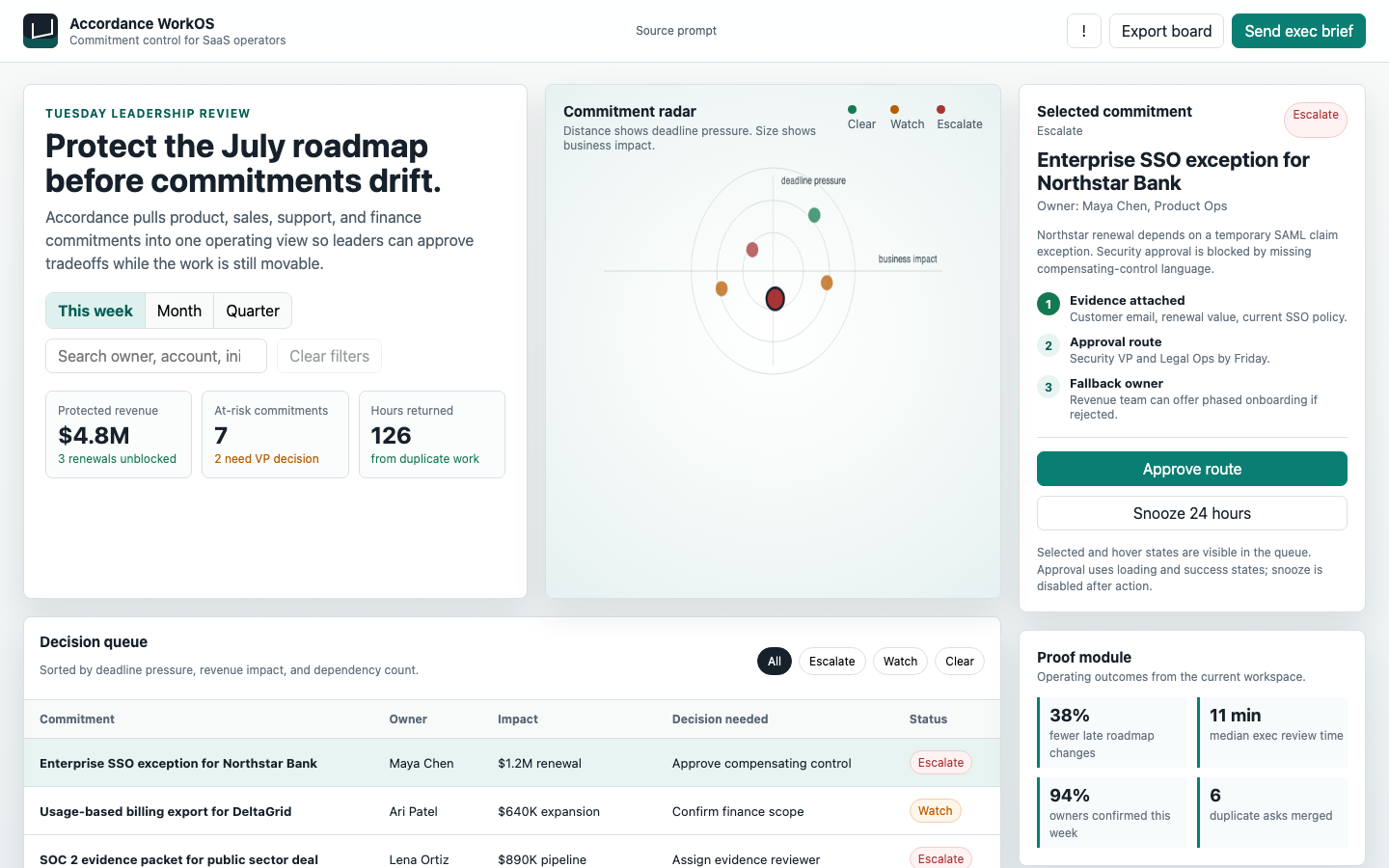Screen dimensions: 1389x868
Task: Select the light red radar dot
Action: 752,250
